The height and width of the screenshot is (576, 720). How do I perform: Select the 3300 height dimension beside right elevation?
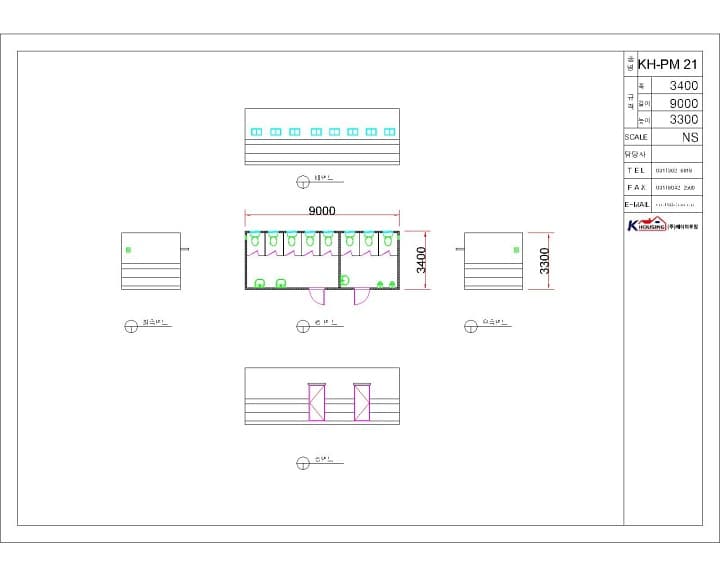544,261
